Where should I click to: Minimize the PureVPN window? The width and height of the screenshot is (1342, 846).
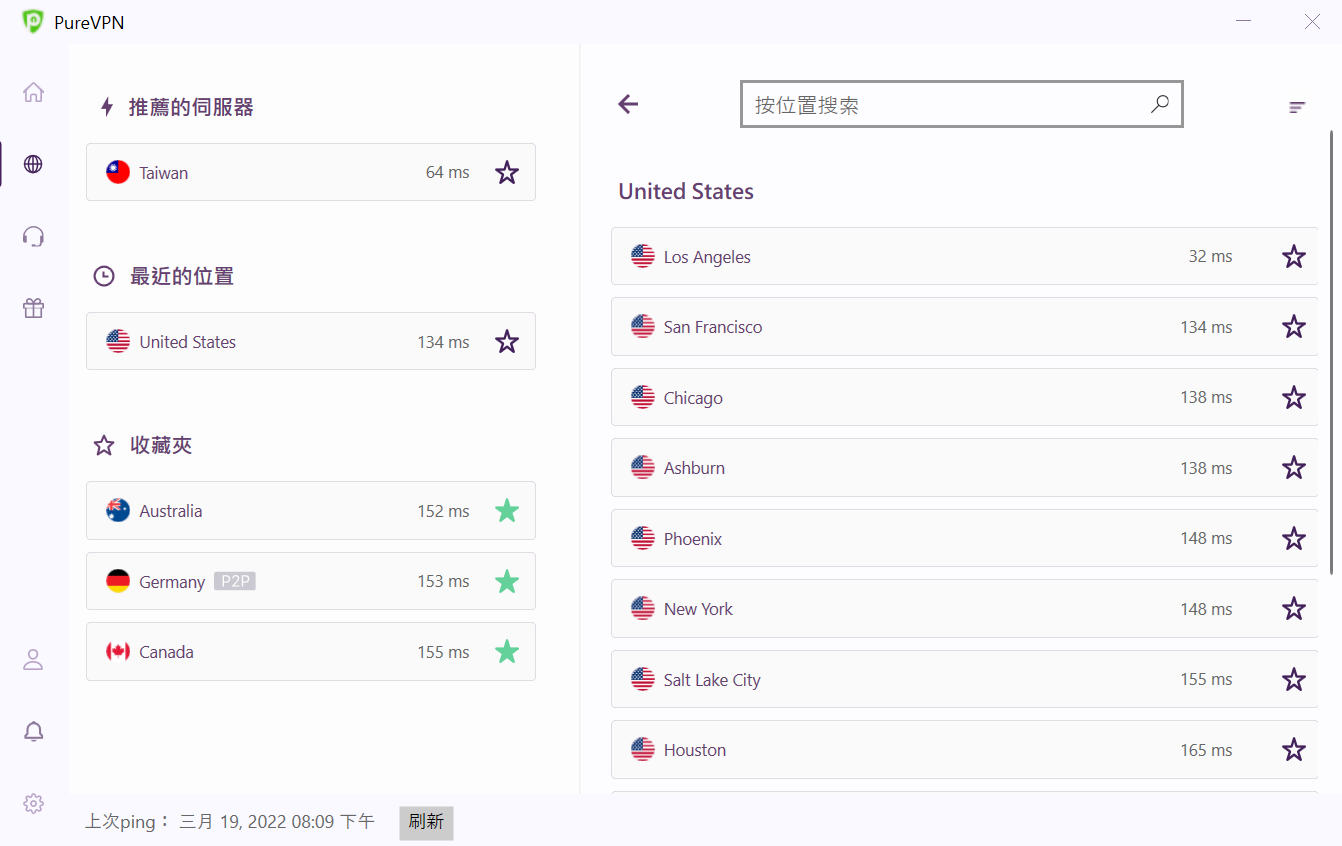coord(1244,21)
